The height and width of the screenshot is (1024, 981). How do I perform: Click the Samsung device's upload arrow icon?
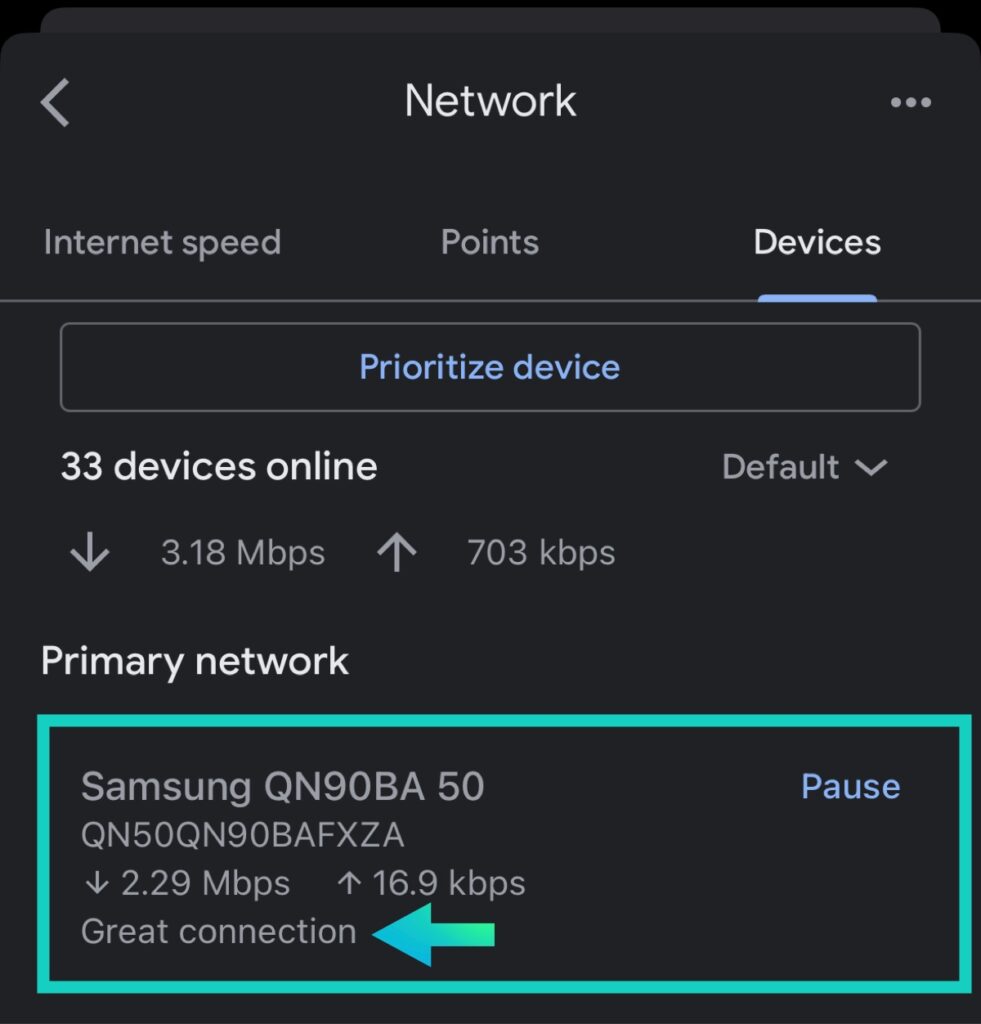(x=349, y=884)
